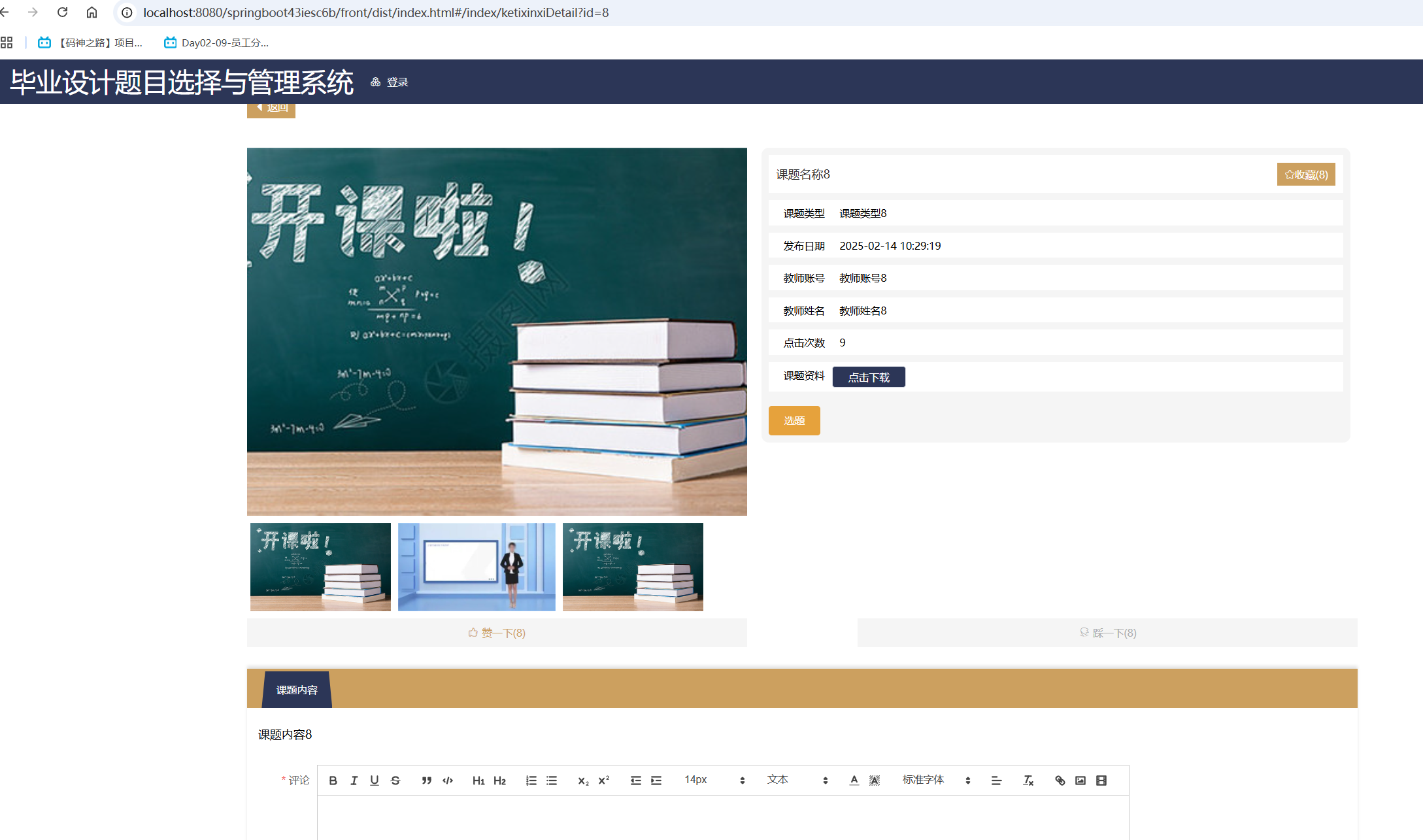
Task: Open the text color picker
Action: (854, 781)
